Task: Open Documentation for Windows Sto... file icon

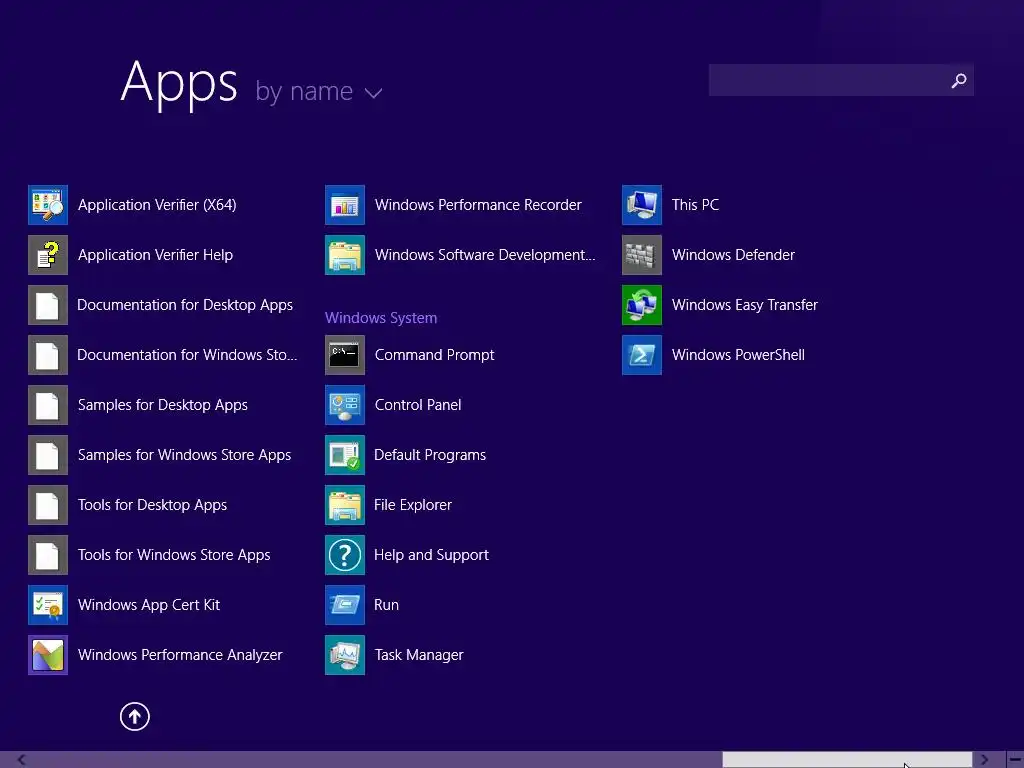Action: [x=48, y=355]
